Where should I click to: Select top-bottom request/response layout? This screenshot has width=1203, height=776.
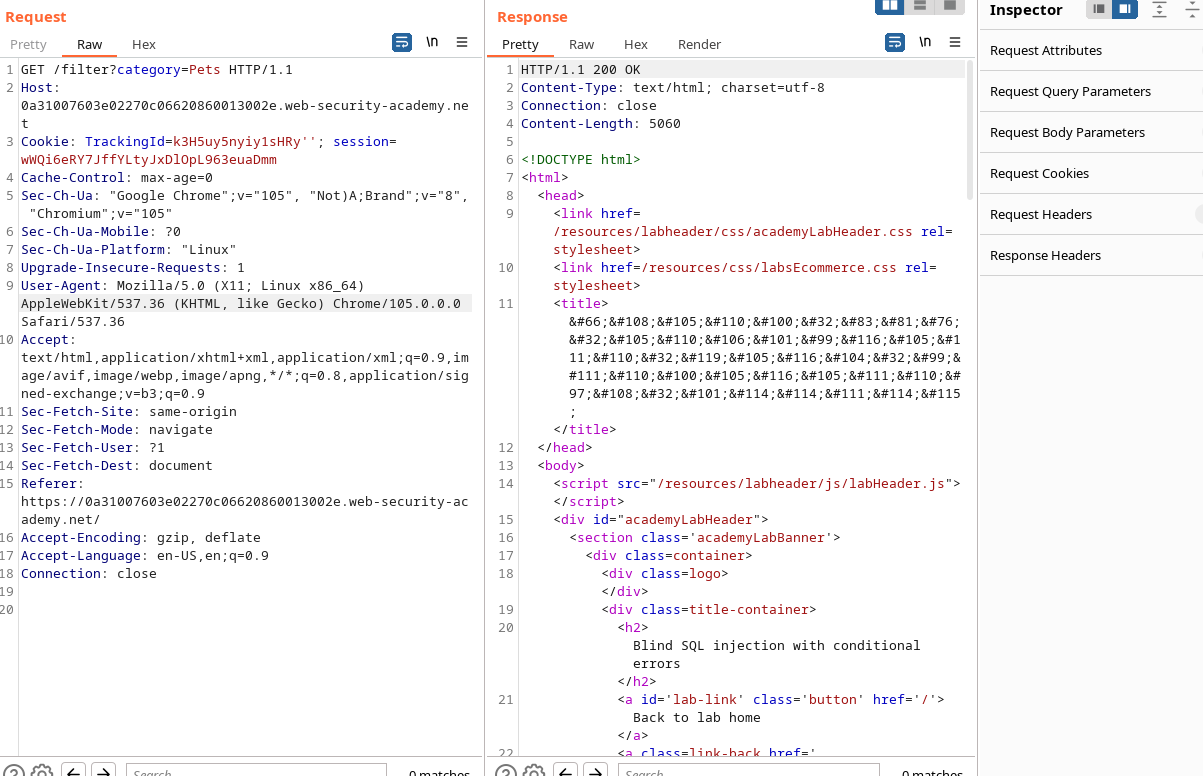(x=920, y=6)
